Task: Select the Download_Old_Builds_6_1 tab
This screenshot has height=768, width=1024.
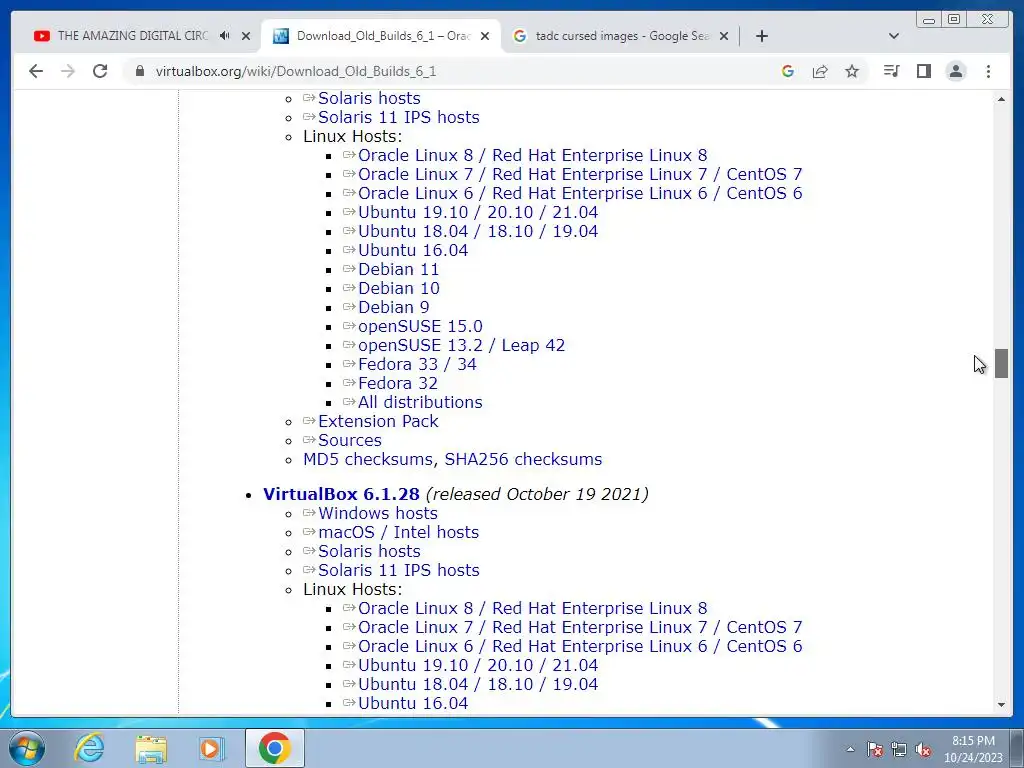Action: [x=383, y=36]
